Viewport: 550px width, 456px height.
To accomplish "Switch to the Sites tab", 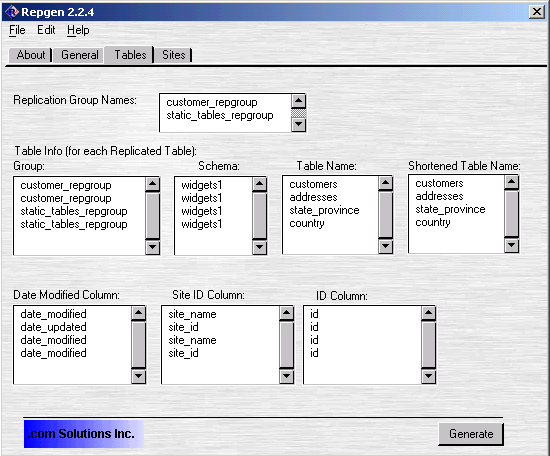I will tap(174, 55).
